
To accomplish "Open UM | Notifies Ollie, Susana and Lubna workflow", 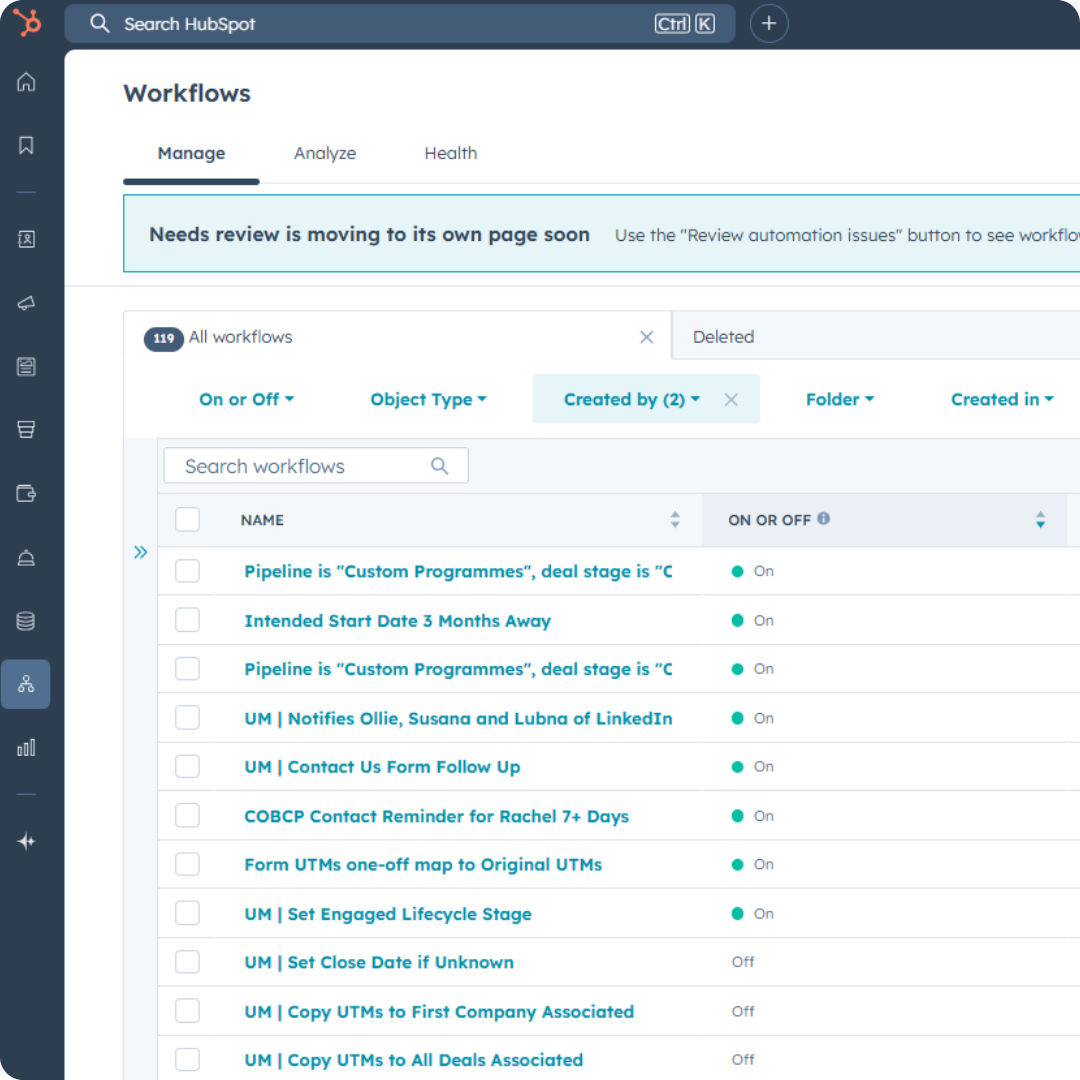I will click(x=458, y=718).
